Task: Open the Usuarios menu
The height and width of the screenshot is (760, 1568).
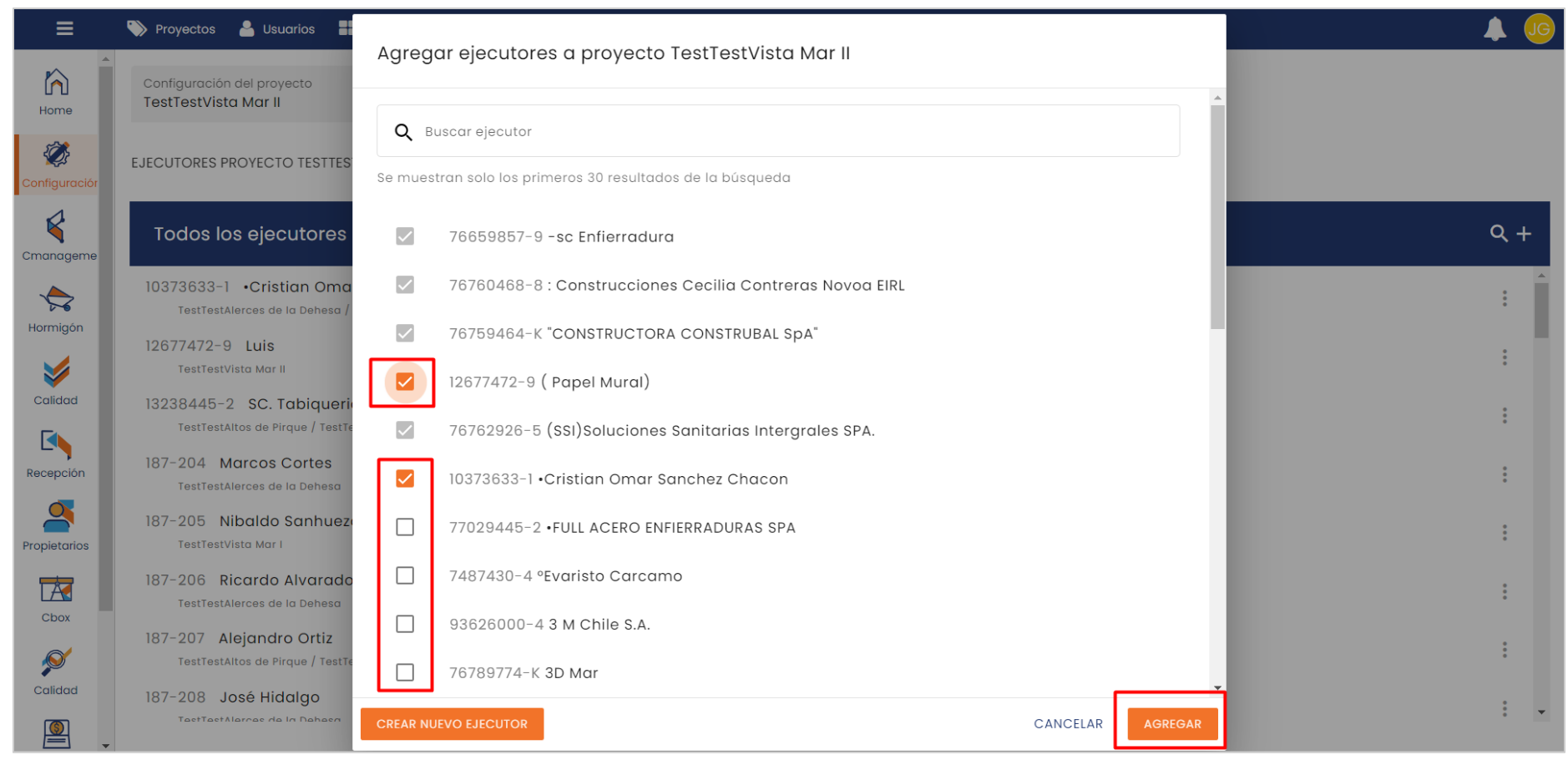Action: [277, 29]
